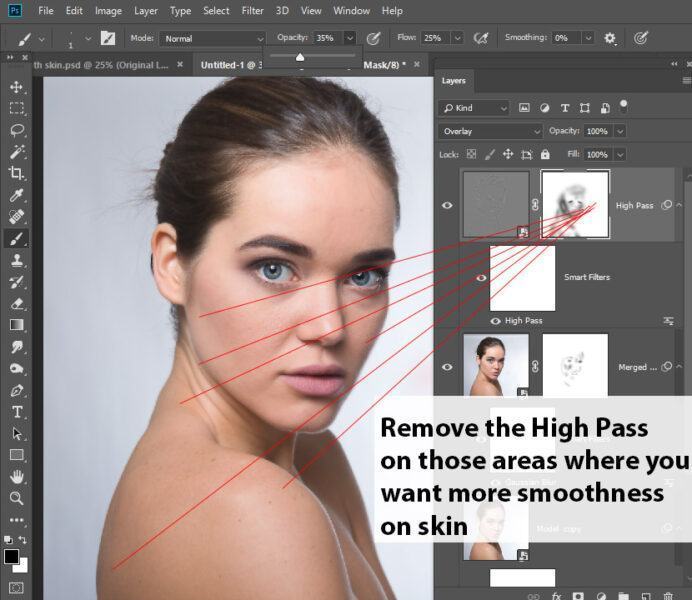
Task: Open the Window menu
Action: (x=352, y=11)
